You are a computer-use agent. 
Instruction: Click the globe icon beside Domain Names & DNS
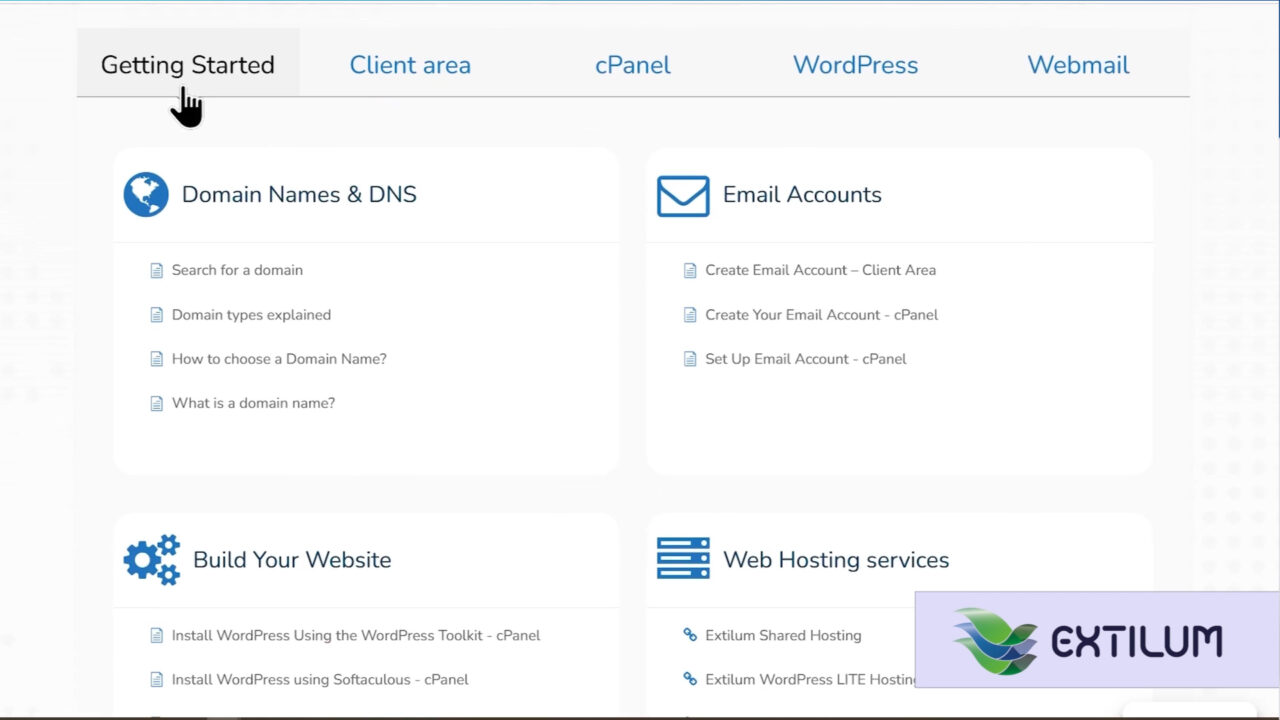coord(146,194)
